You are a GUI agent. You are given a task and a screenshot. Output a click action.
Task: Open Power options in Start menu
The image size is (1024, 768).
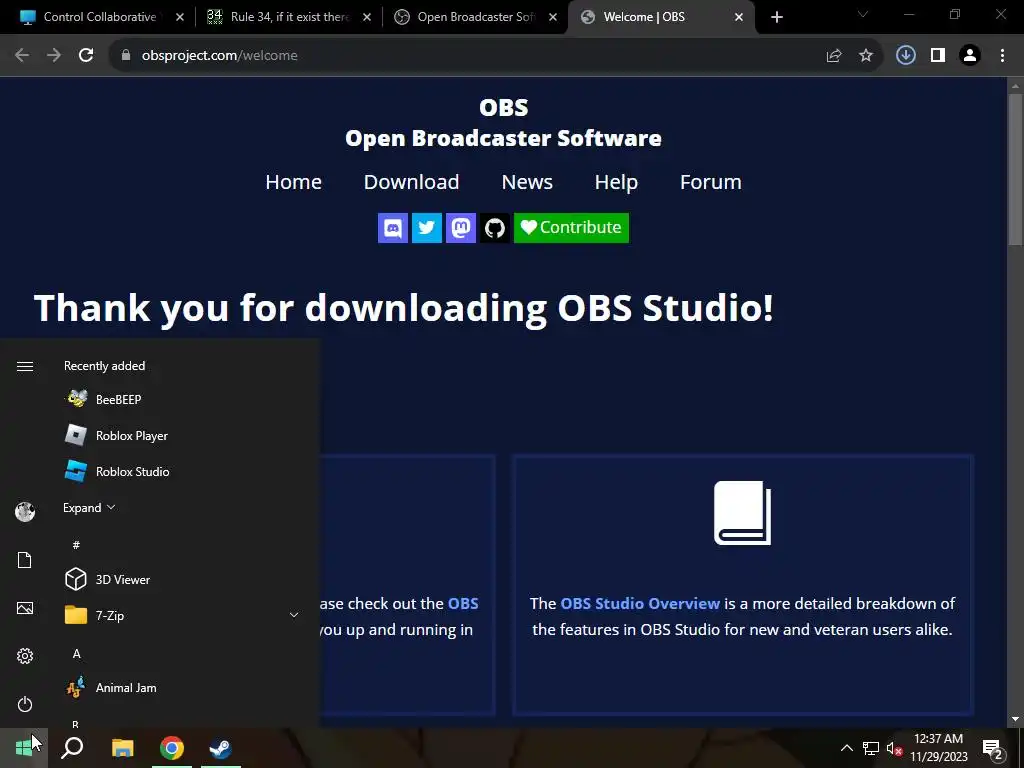[25, 704]
